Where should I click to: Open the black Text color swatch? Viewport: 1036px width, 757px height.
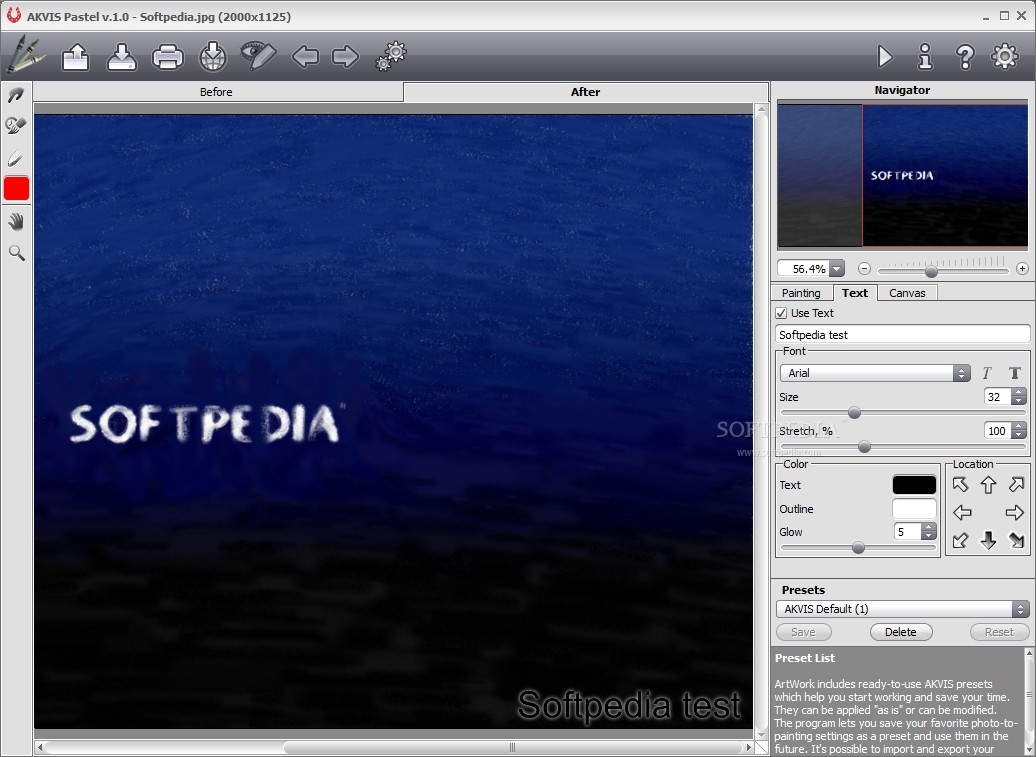coord(914,485)
